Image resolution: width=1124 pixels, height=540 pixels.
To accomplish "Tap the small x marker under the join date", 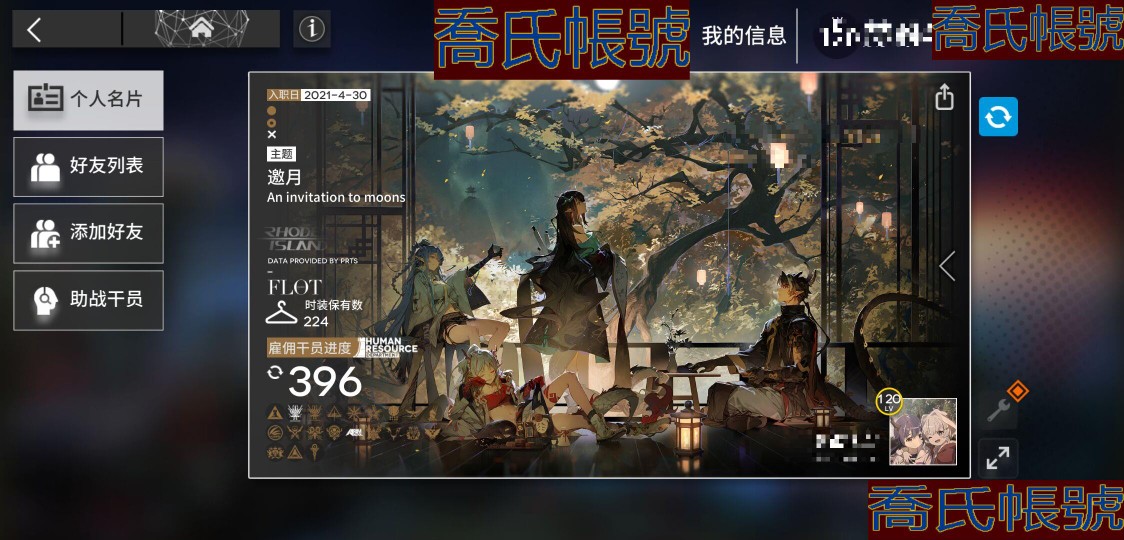I will pyautogui.click(x=272, y=134).
